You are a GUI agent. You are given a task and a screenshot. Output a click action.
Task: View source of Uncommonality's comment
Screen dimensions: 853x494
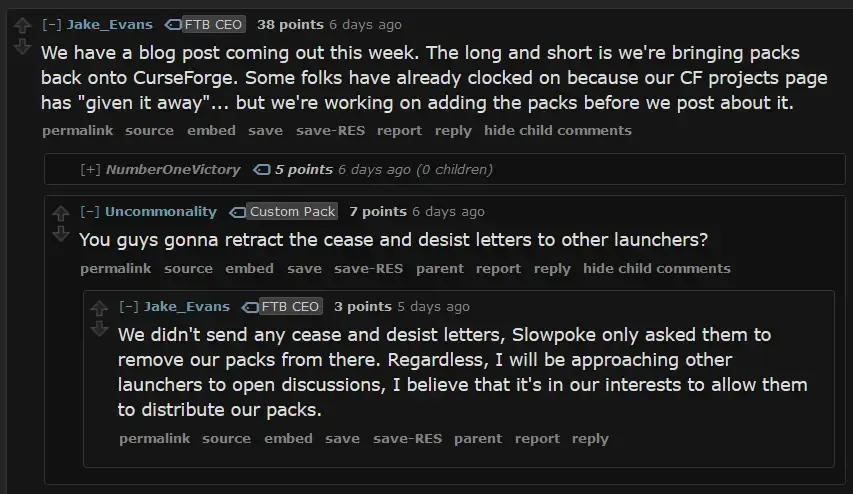(x=188, y=269)
